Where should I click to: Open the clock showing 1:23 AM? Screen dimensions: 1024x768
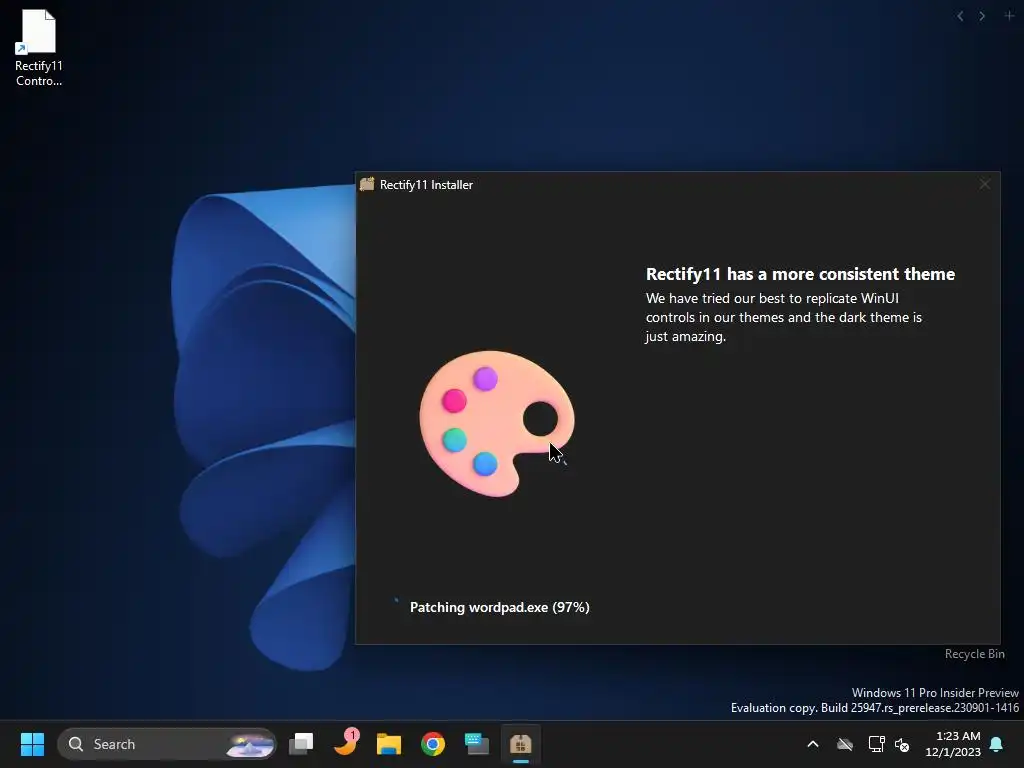953,744
